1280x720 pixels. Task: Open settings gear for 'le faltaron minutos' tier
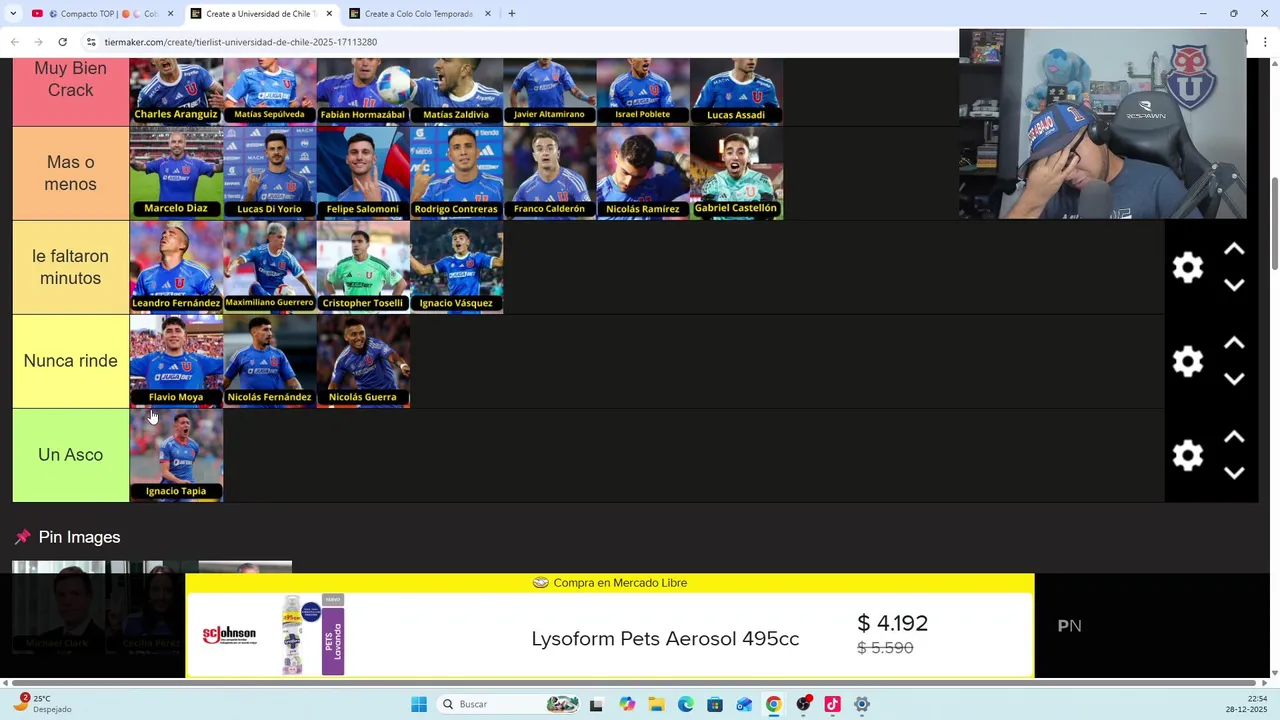[1188, 267]
